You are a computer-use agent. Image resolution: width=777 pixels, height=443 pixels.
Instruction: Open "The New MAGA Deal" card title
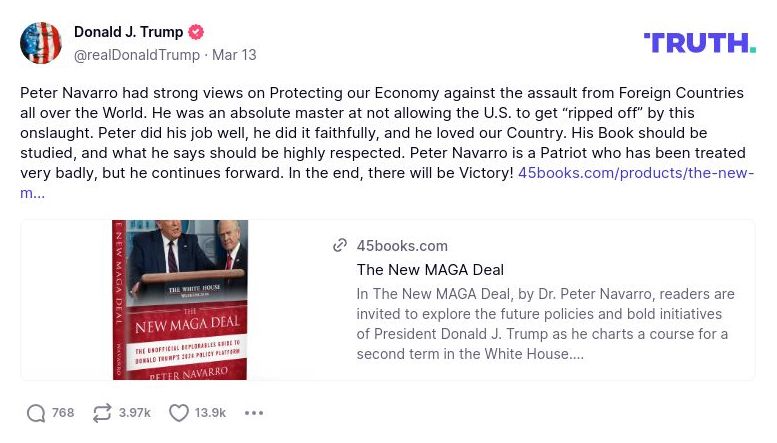[430, 270]
